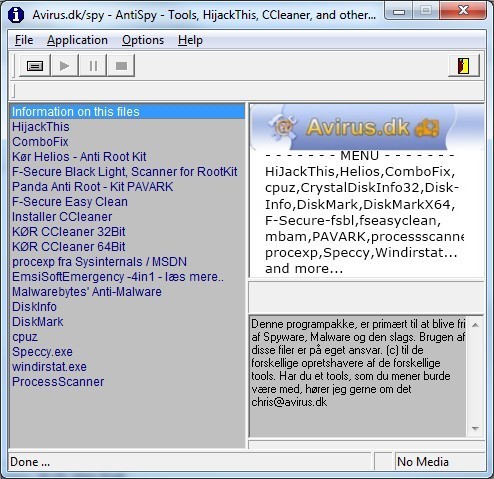
Task: Click the Pause toolbar button
Action: 93,66
